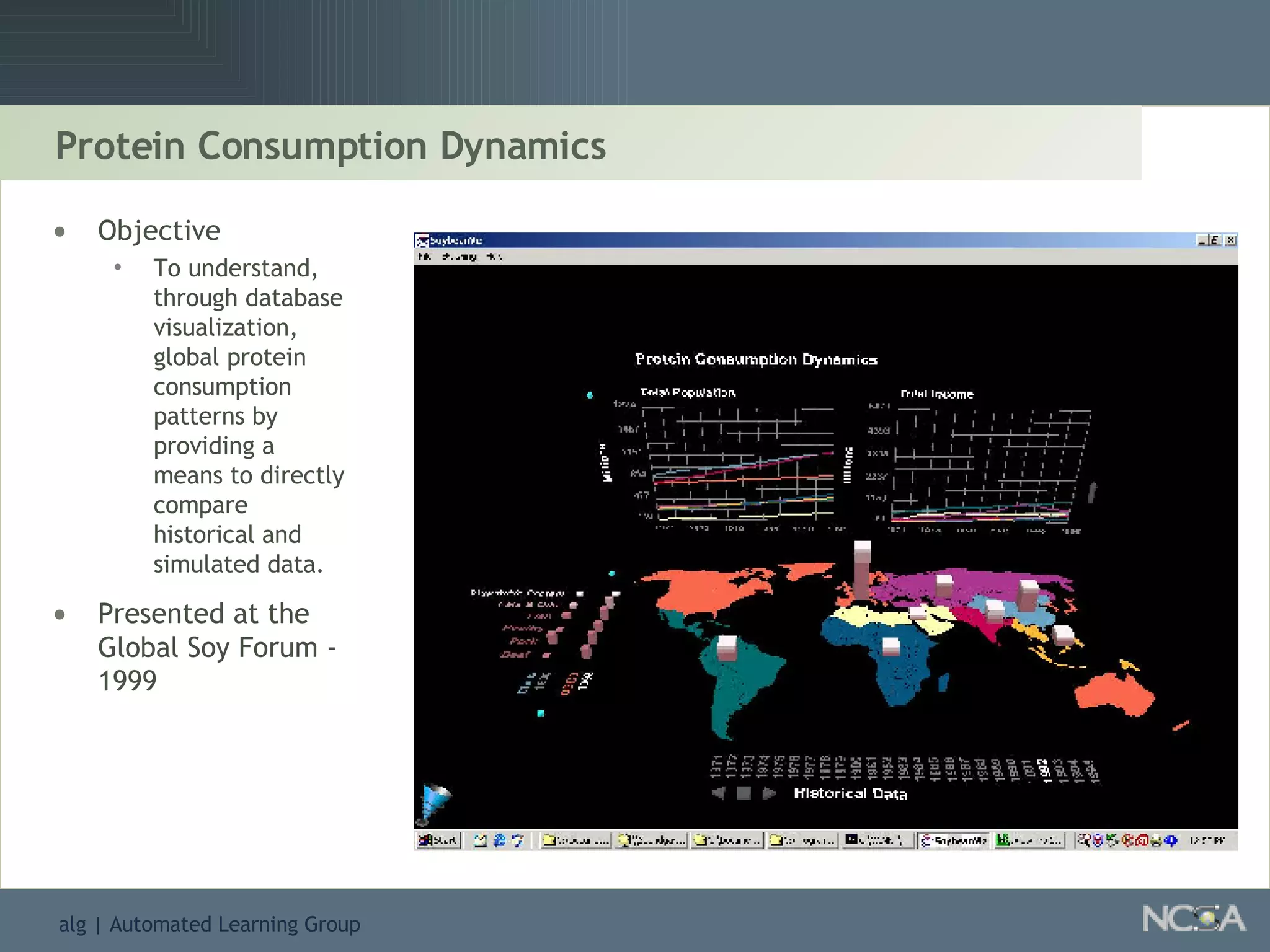Select the Beef legend entry
Image resolution: width=1270 pixels, height=952 pixels.
[x=516, y=654]
